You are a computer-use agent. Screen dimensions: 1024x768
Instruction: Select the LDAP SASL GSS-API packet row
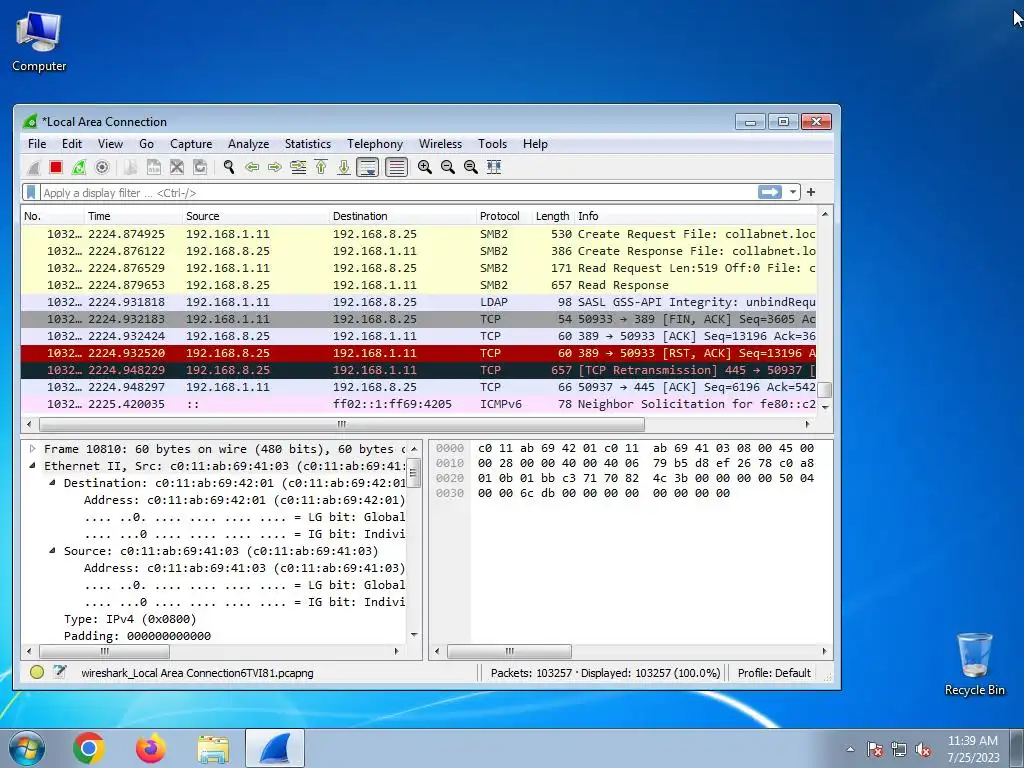[419, 302]
